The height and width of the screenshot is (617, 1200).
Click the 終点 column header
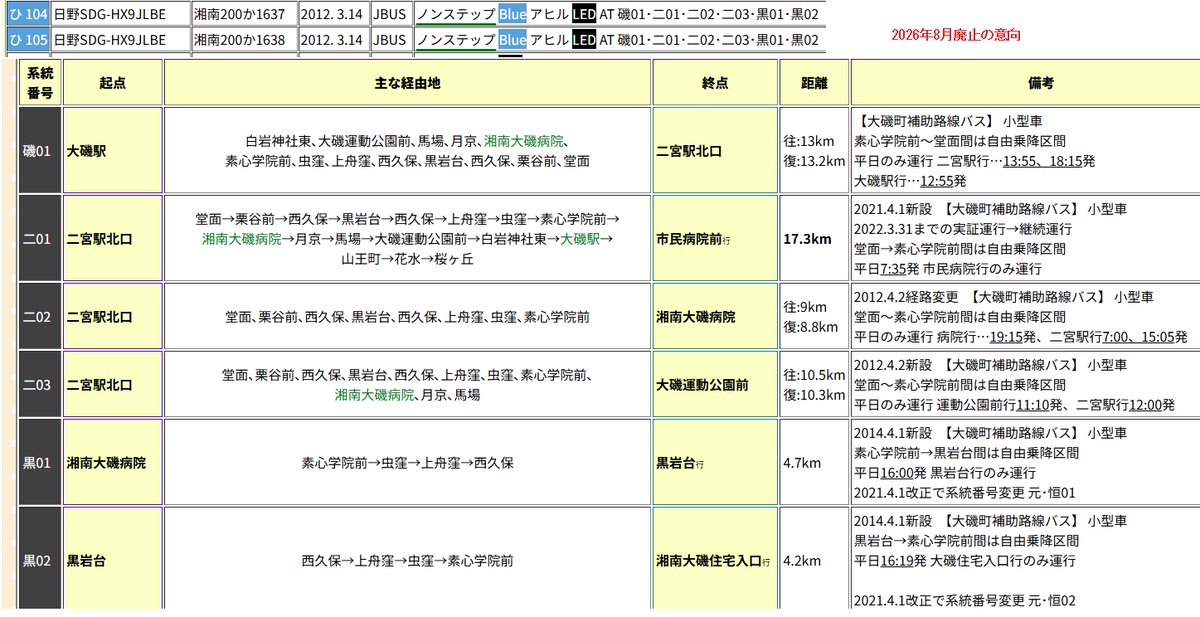click(x=715, y=83)
